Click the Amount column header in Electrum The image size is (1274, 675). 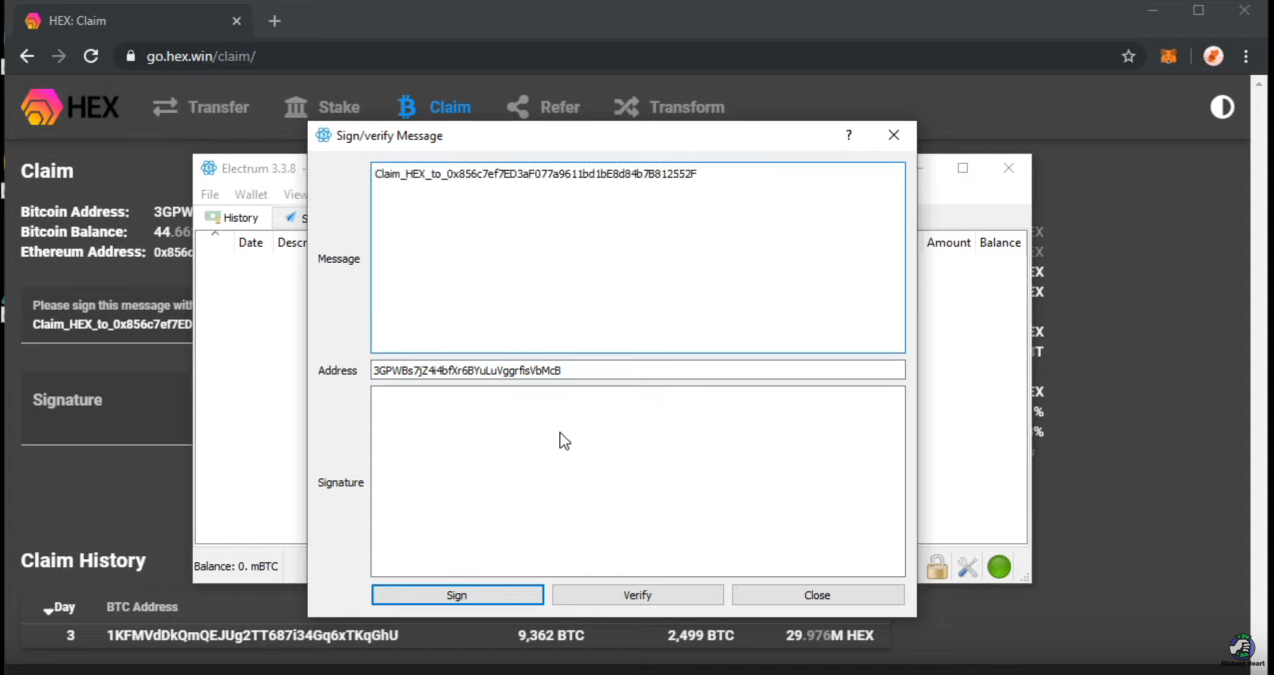pos(948,242)
